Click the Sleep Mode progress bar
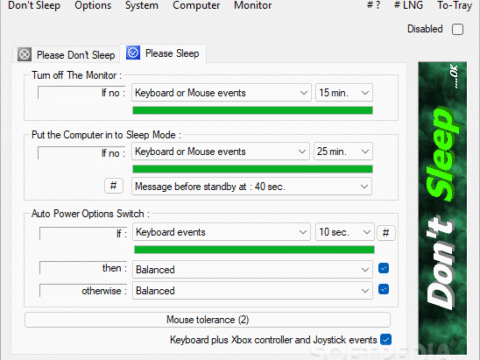 [252, 169]
